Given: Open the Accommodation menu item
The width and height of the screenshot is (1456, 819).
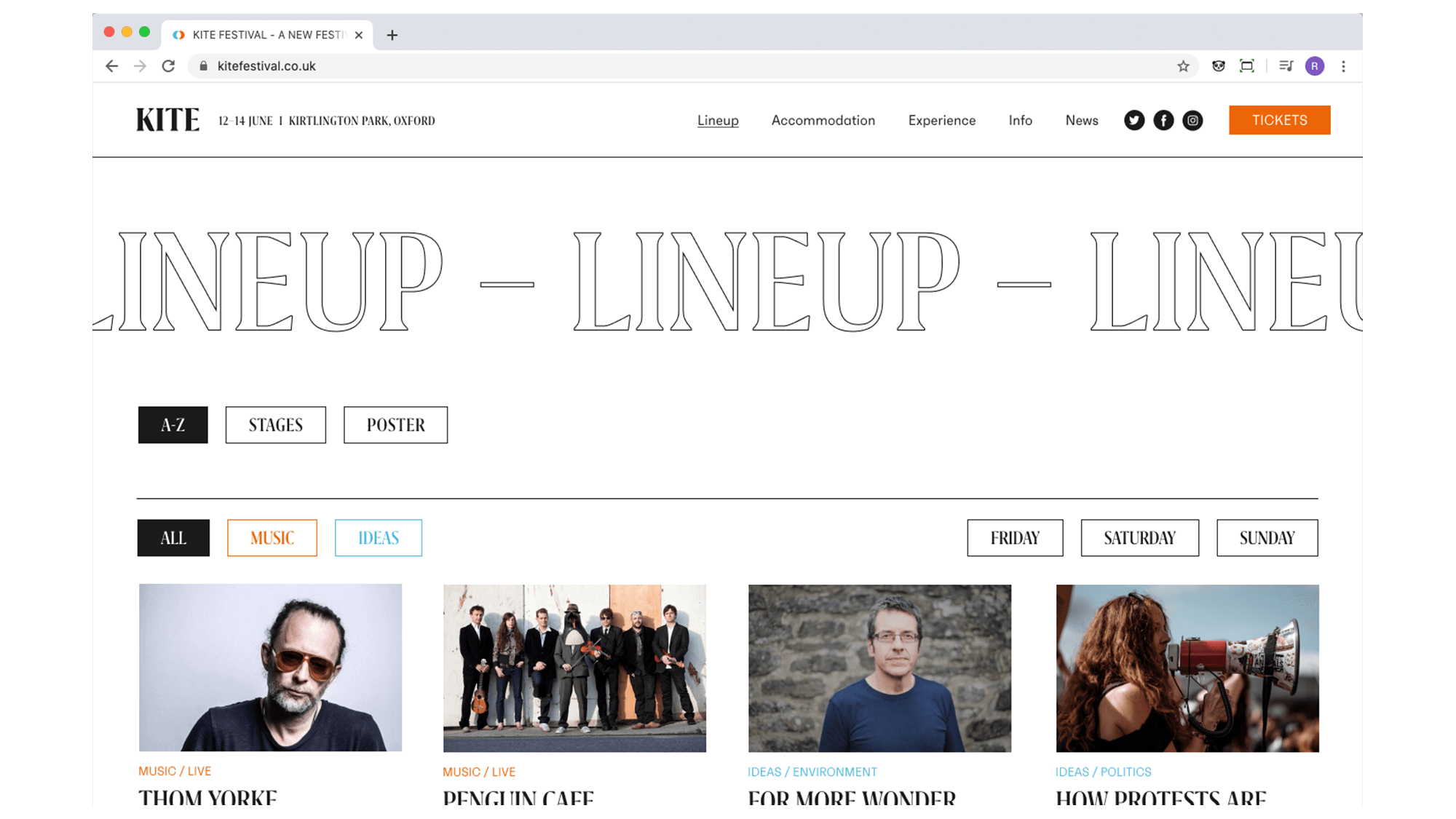Looking at the screenshot, I should tap(823, 120).
